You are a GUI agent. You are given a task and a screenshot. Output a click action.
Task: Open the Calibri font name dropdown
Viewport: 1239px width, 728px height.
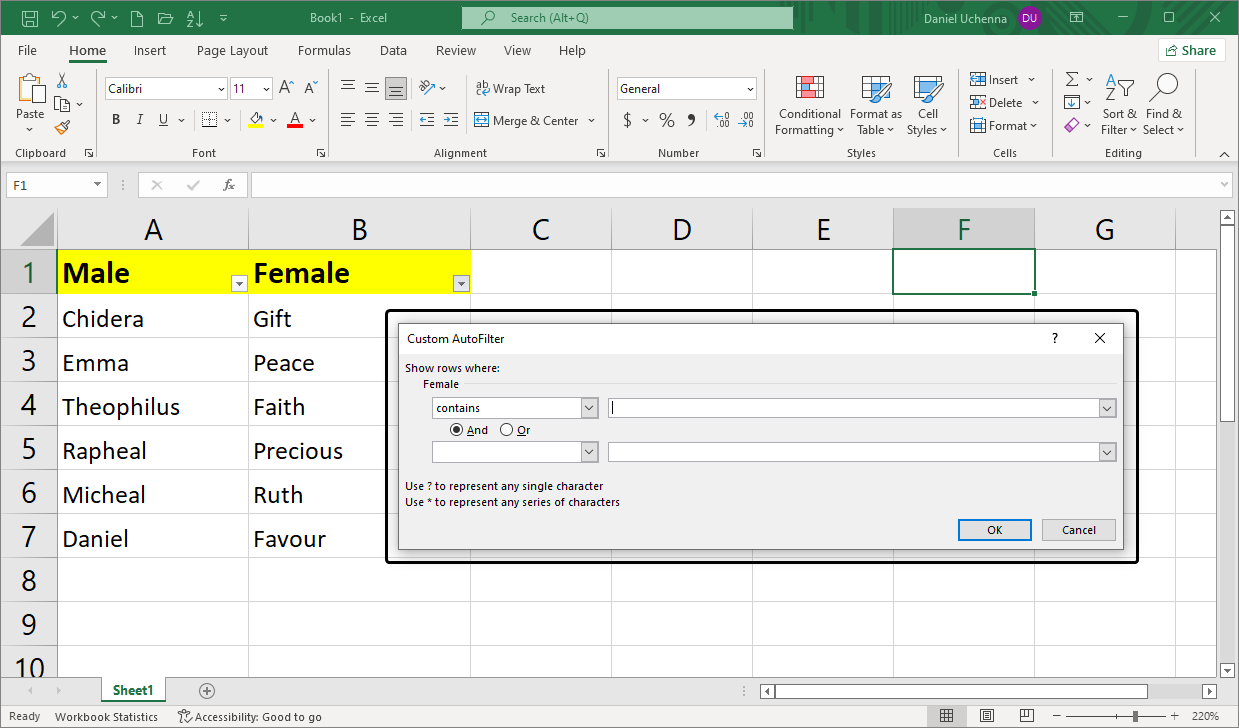click(221, 89)
